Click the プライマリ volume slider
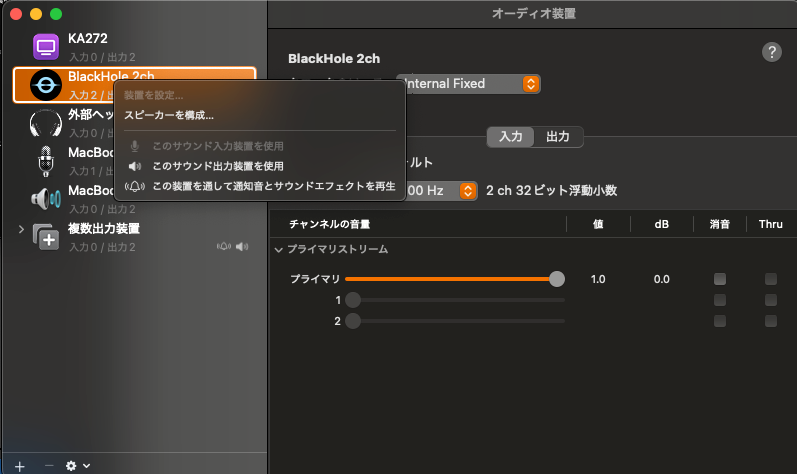This screenshot has height=474, width=797. [x=455, y=279]
